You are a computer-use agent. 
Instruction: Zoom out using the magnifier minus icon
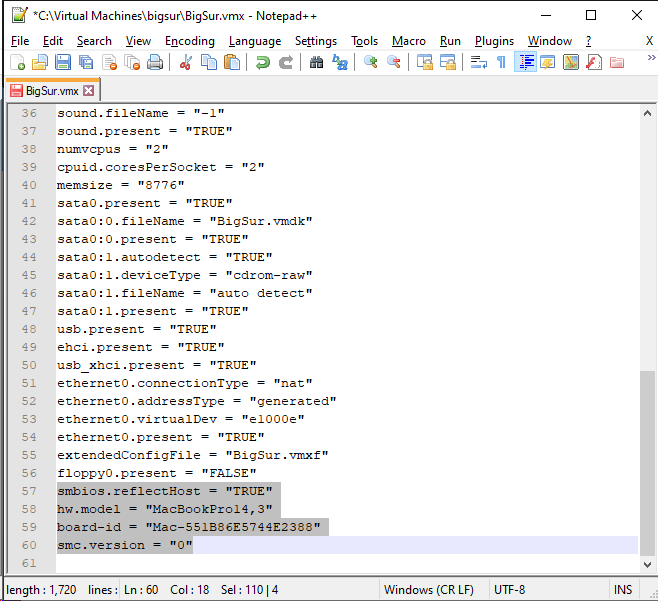coord(394,63)
